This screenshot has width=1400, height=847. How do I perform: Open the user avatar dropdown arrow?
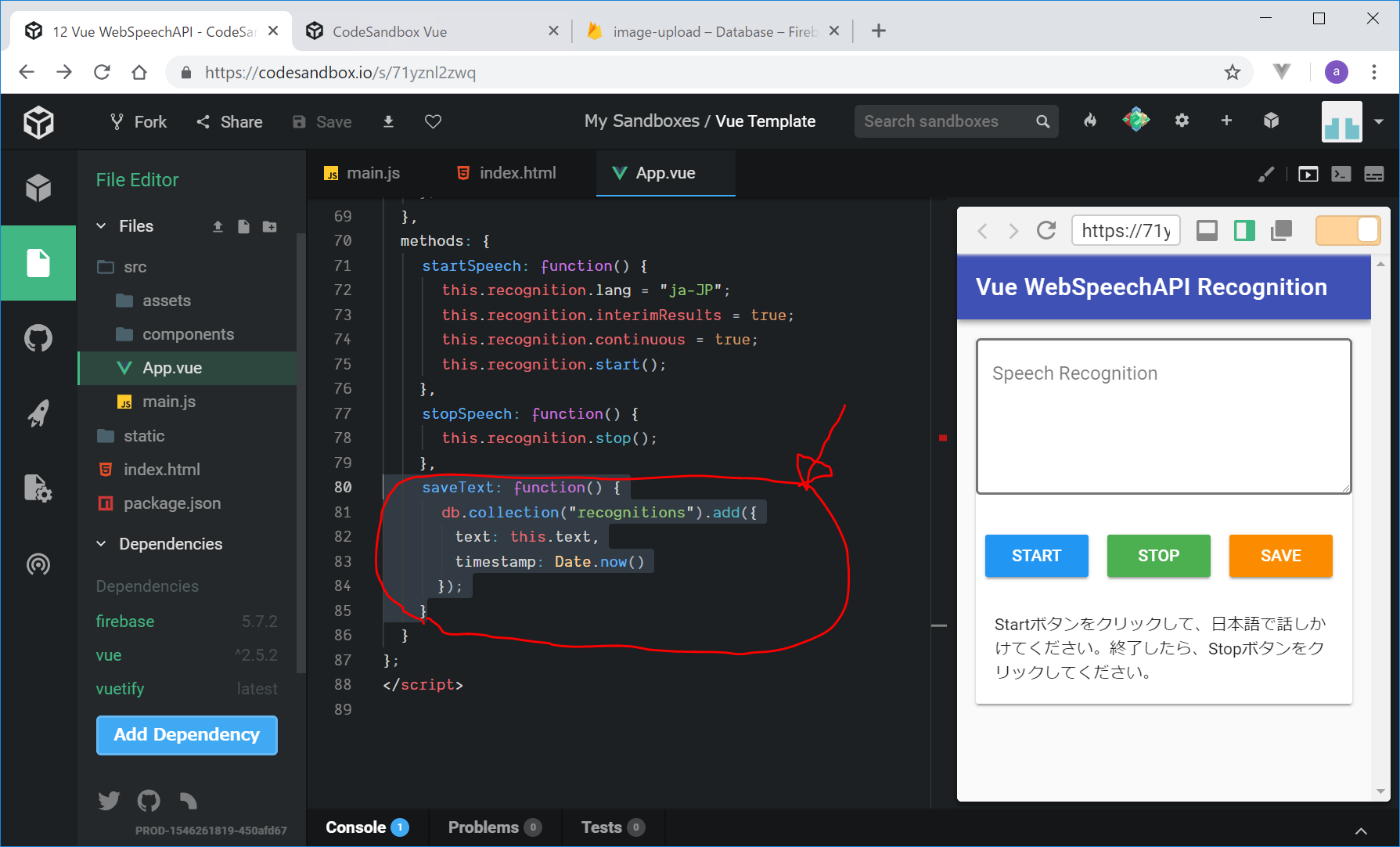tap(1379, 121)
